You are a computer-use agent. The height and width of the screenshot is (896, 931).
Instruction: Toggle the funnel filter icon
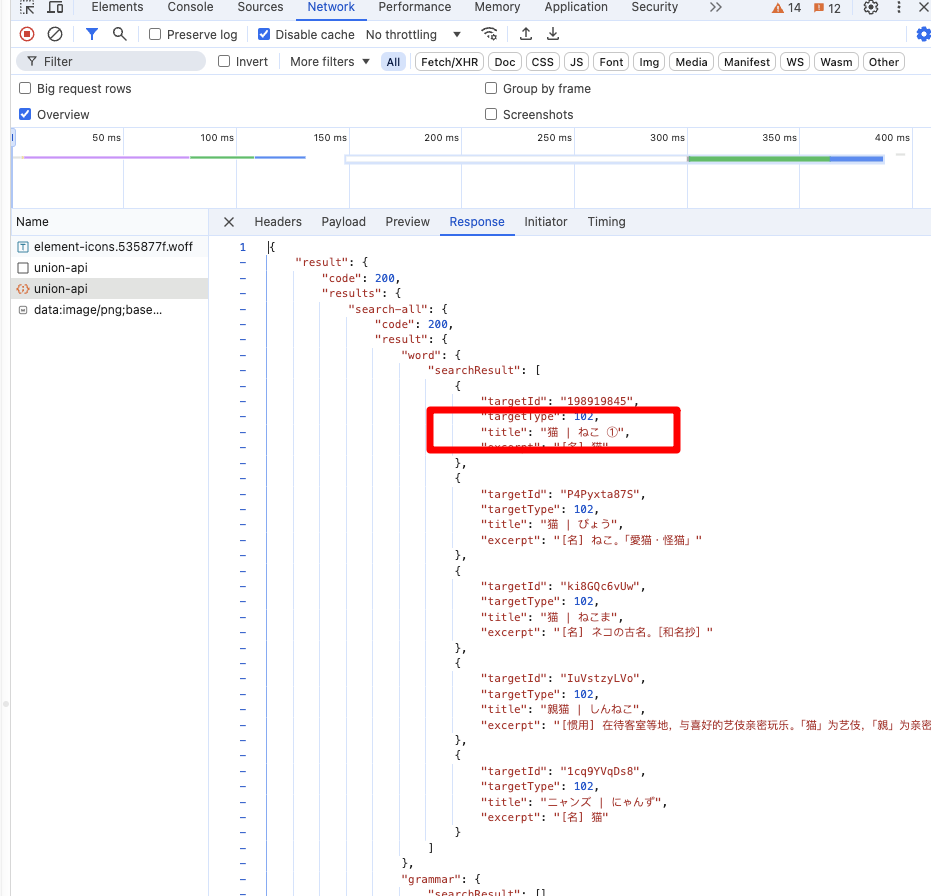tap(92, 34)
